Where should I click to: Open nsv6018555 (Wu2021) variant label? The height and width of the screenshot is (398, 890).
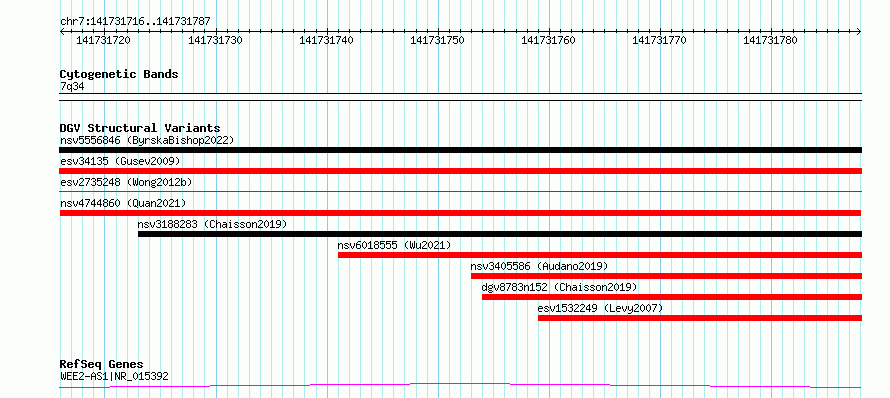tap(394, 245)
